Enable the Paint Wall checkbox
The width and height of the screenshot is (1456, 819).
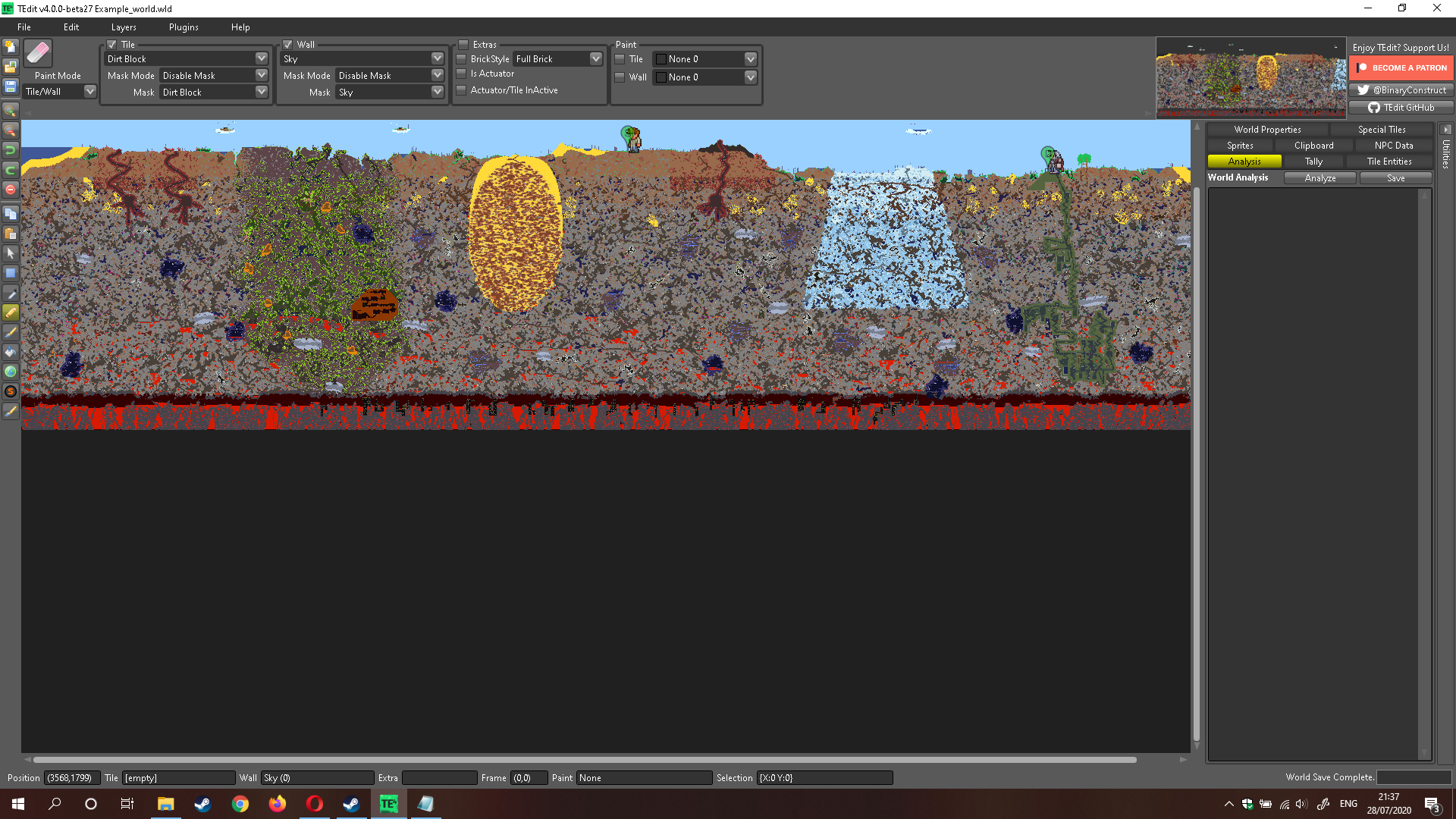click(x=620, y=77)
